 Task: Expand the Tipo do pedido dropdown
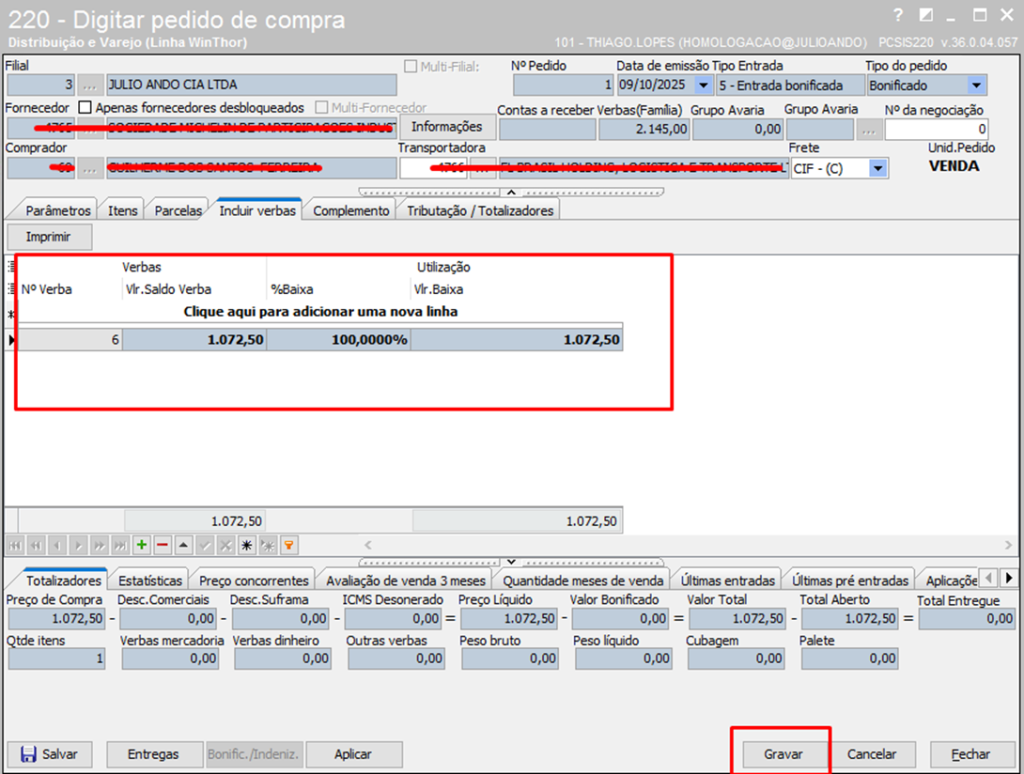click(x=976, y=85)
